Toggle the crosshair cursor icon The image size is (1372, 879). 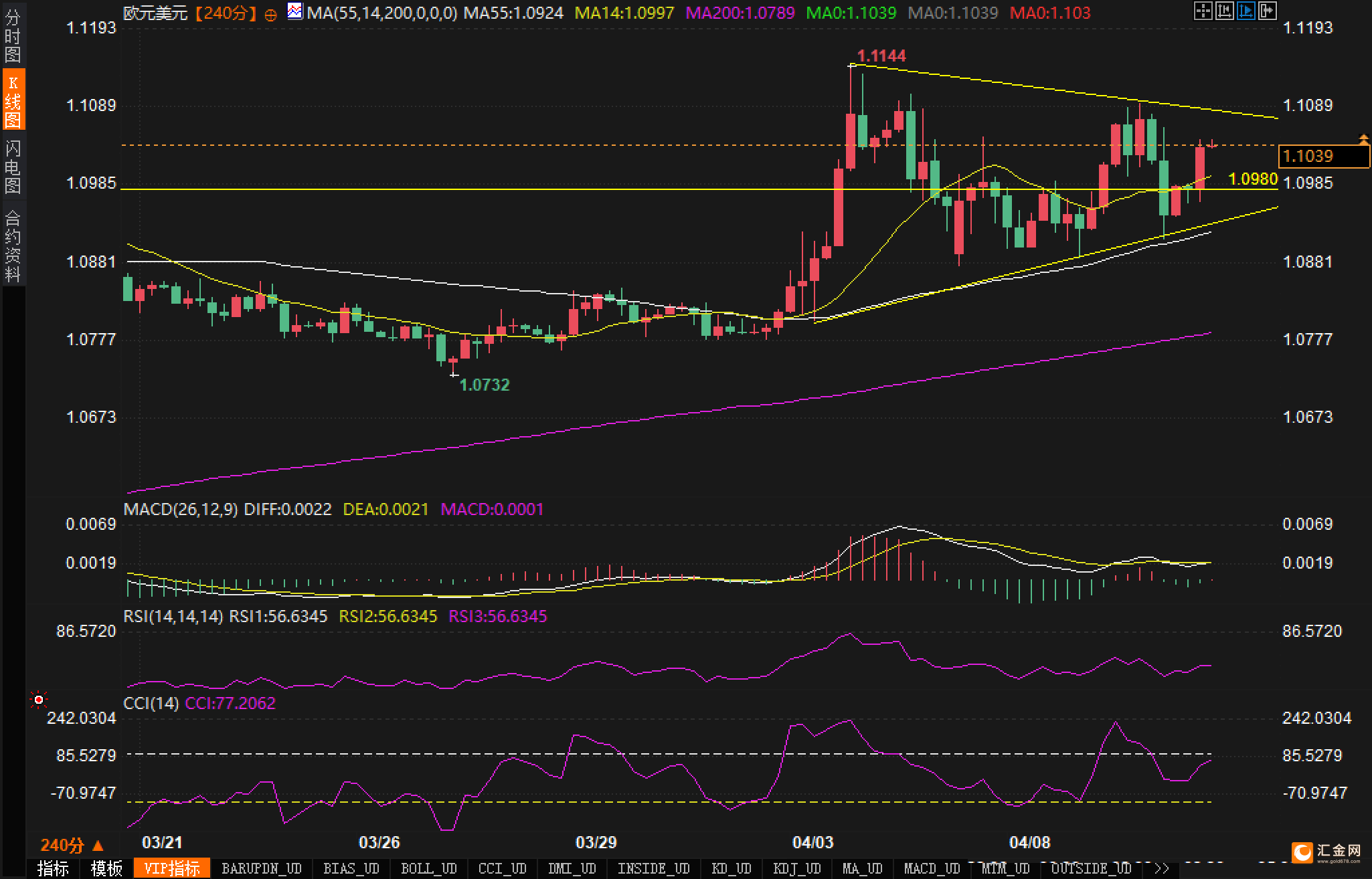tap(1203, 11)
